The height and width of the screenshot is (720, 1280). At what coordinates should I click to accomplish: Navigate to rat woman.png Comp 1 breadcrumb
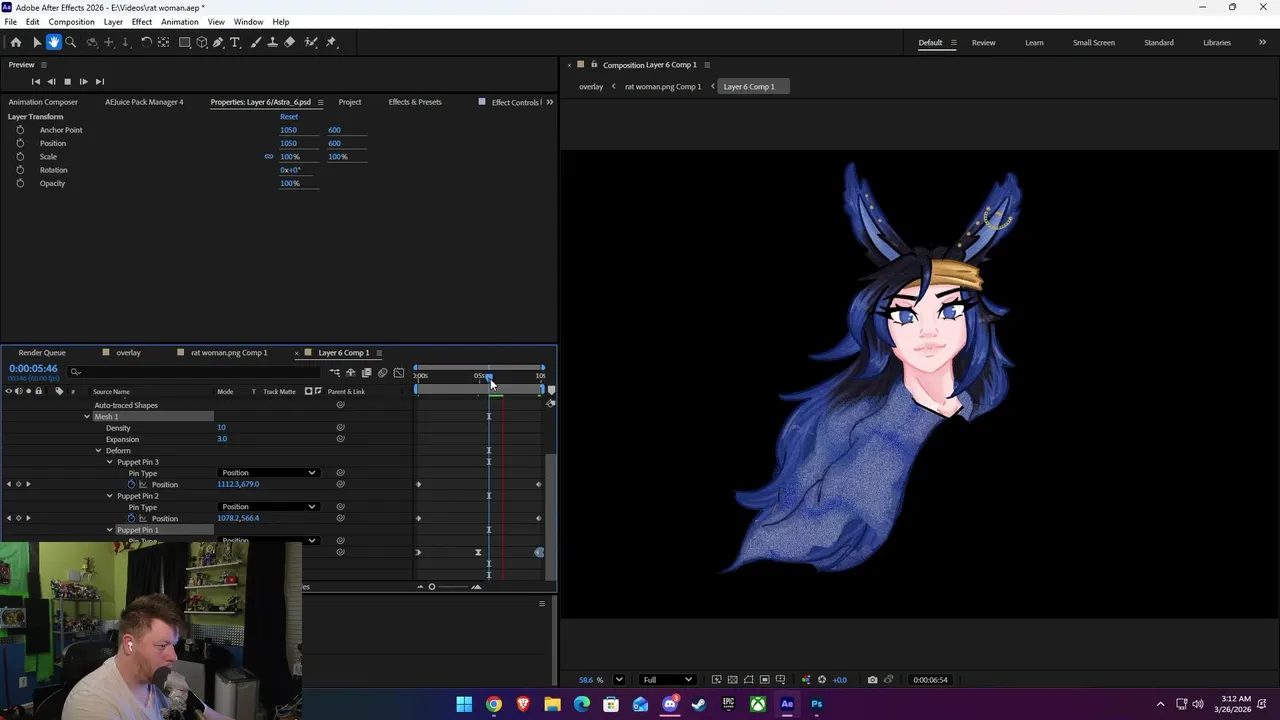click(x=663, y=87)
